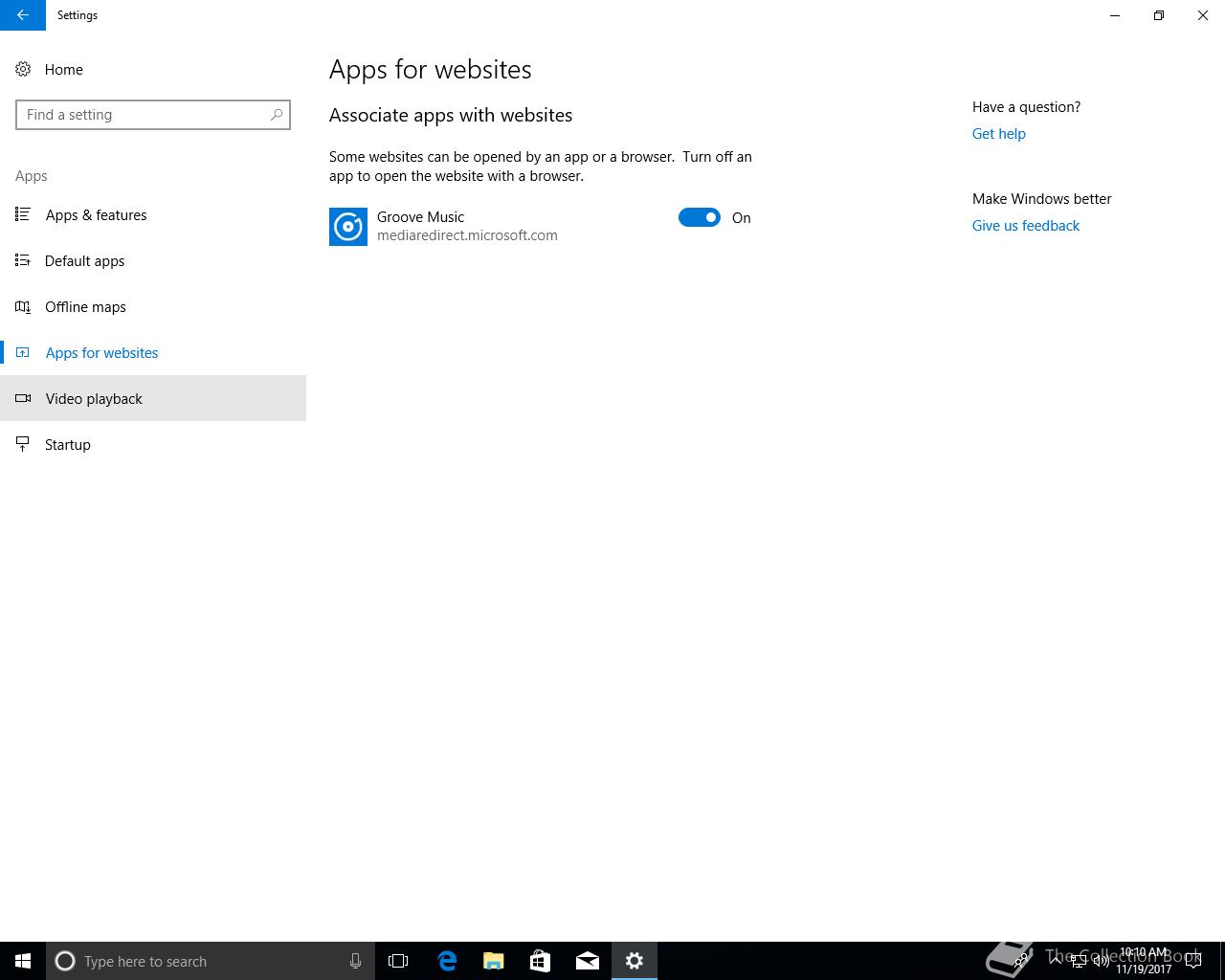Screen dimensions: 1225x980
Task: Open Home settings via gear icon
Action: click(x=23, y=69)
